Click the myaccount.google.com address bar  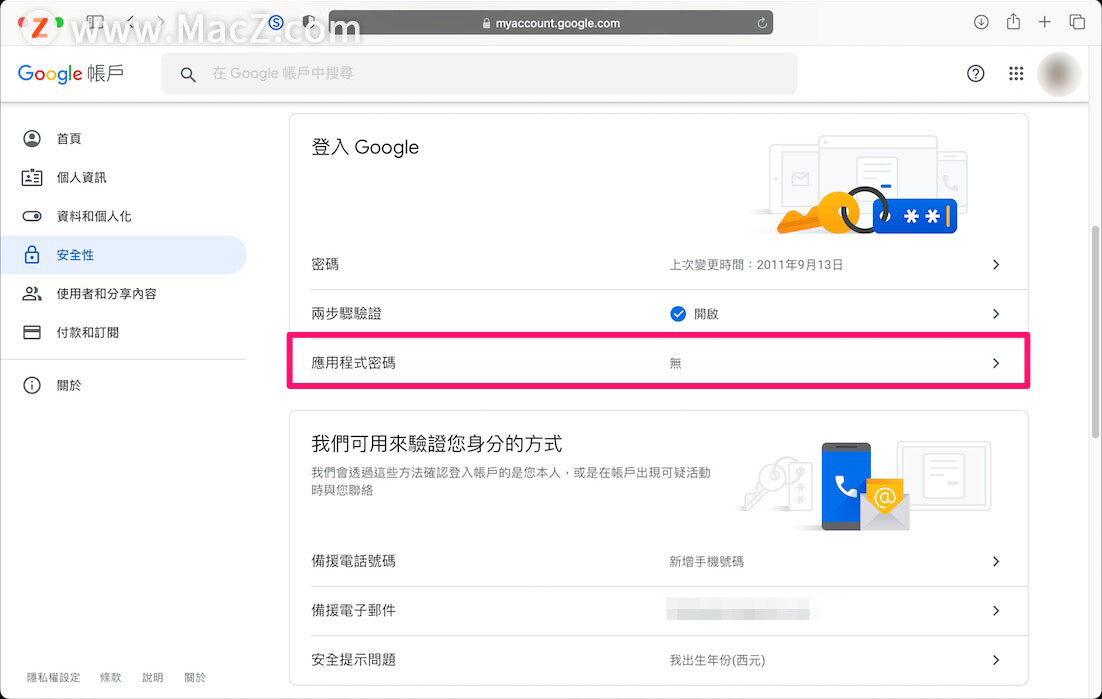coord(551,23)
